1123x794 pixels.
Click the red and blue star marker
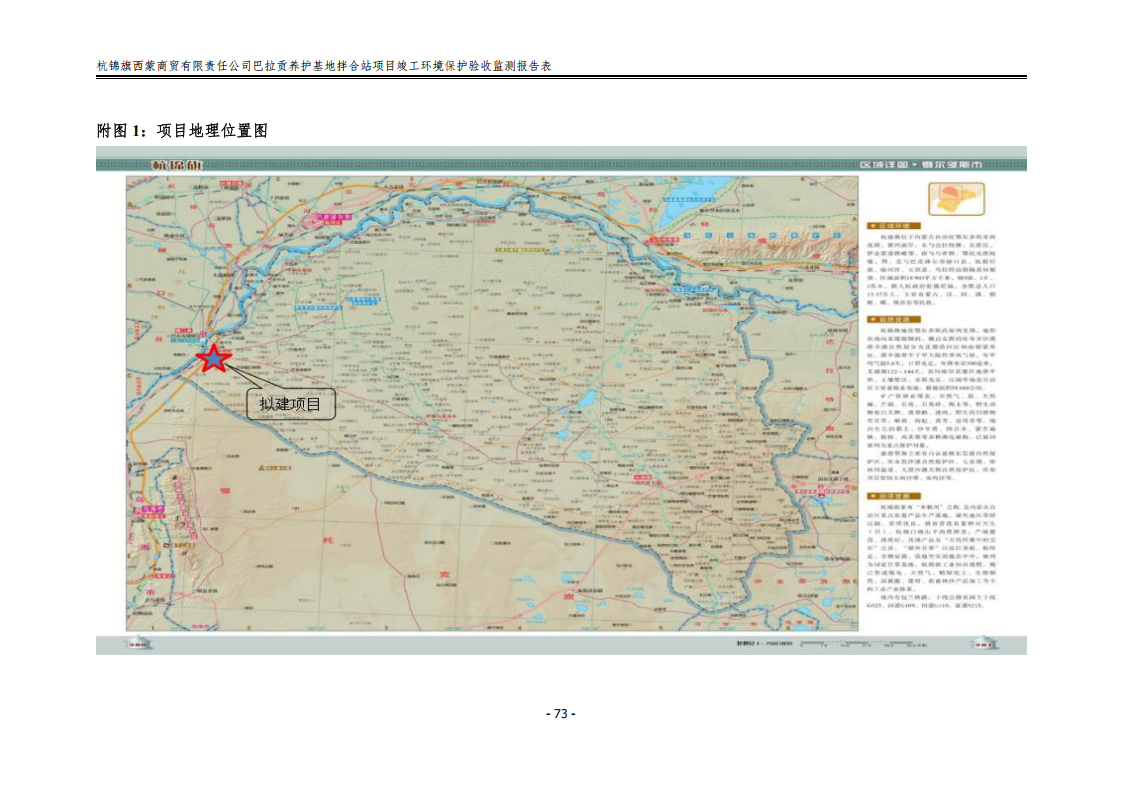coord(213,358)
